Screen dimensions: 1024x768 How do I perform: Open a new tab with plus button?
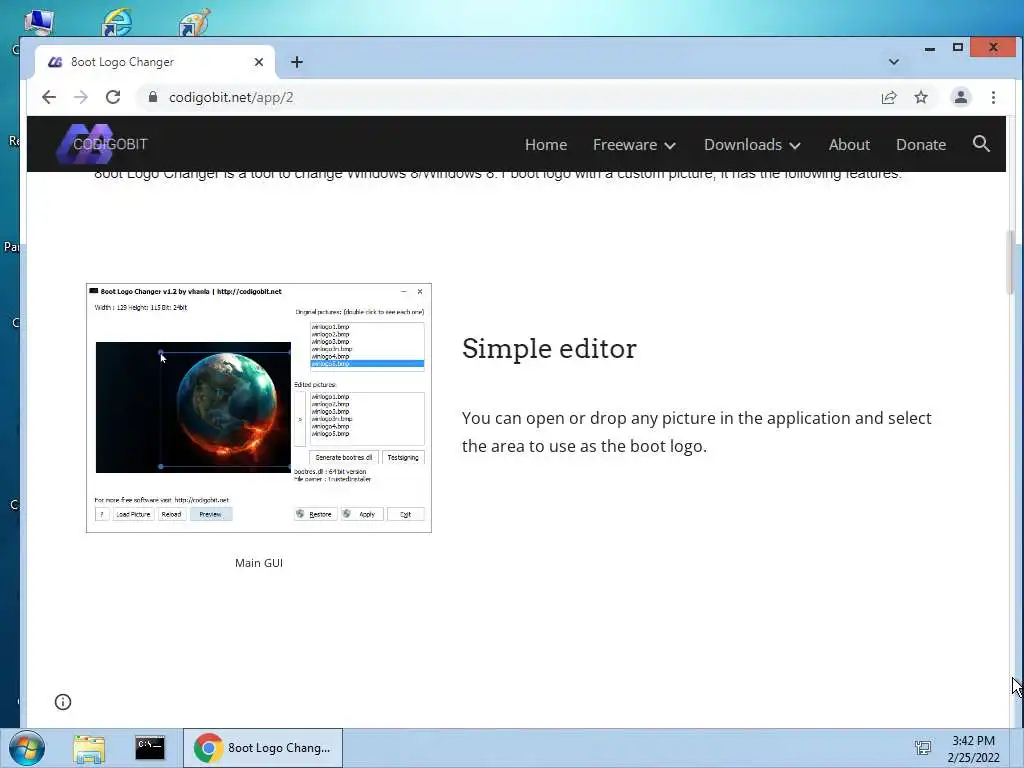297,62
